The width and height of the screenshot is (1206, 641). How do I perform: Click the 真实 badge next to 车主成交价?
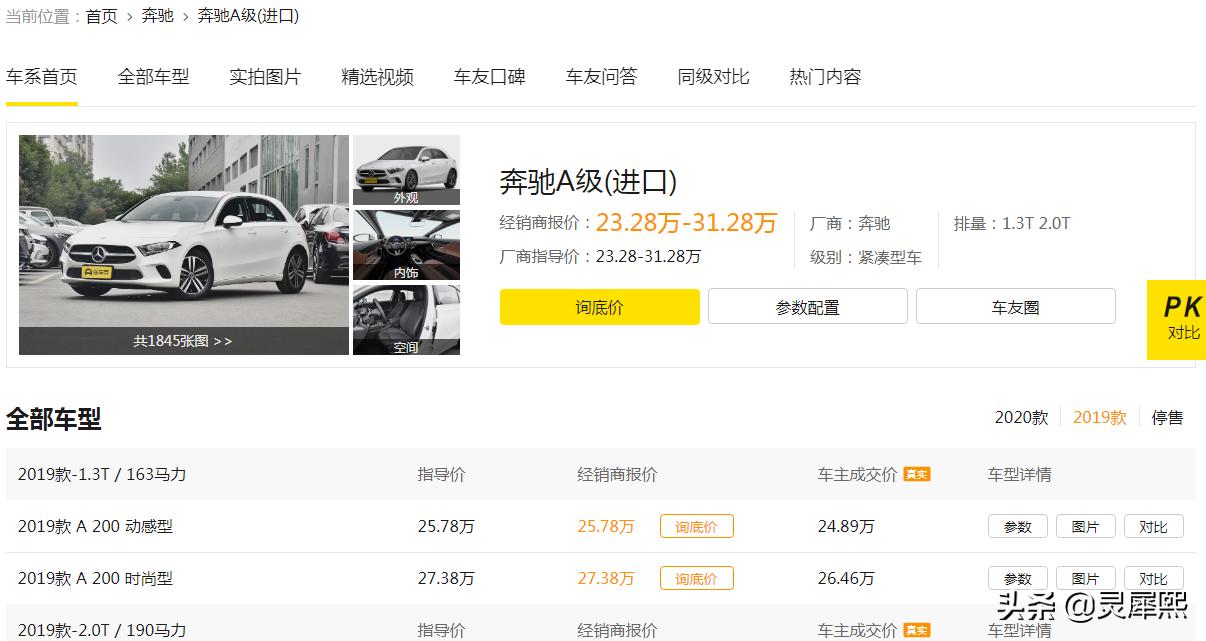click(x=916, y=475)
